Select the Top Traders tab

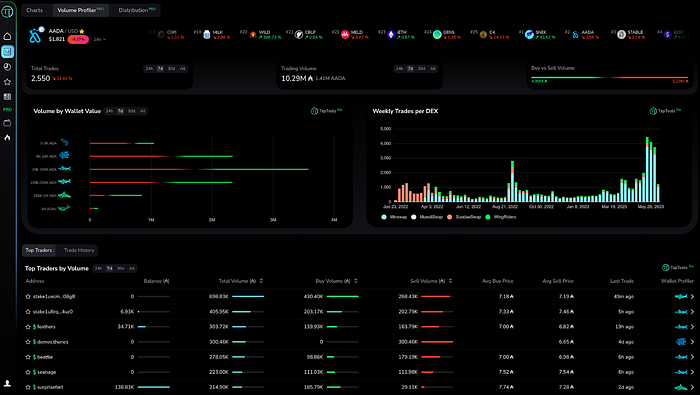tap(38, 250)
